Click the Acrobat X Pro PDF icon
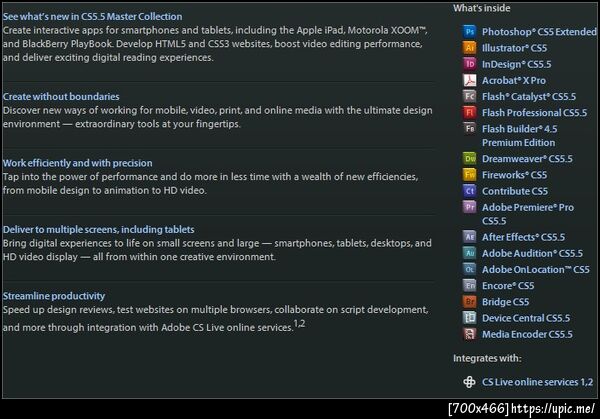600x419 pixels. (470, 80)
